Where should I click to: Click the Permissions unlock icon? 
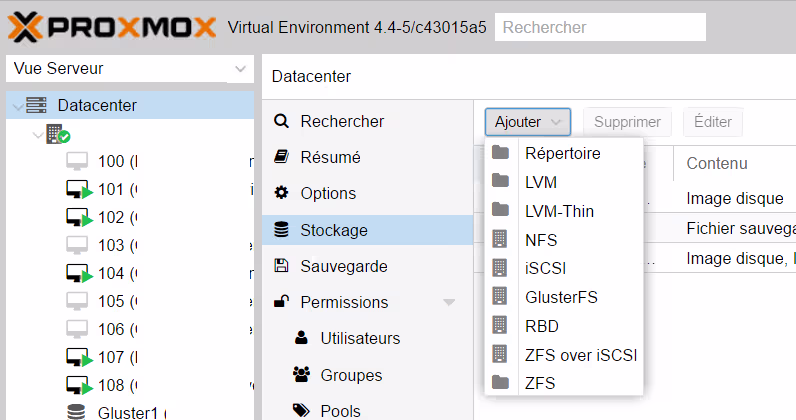[281, 302]
